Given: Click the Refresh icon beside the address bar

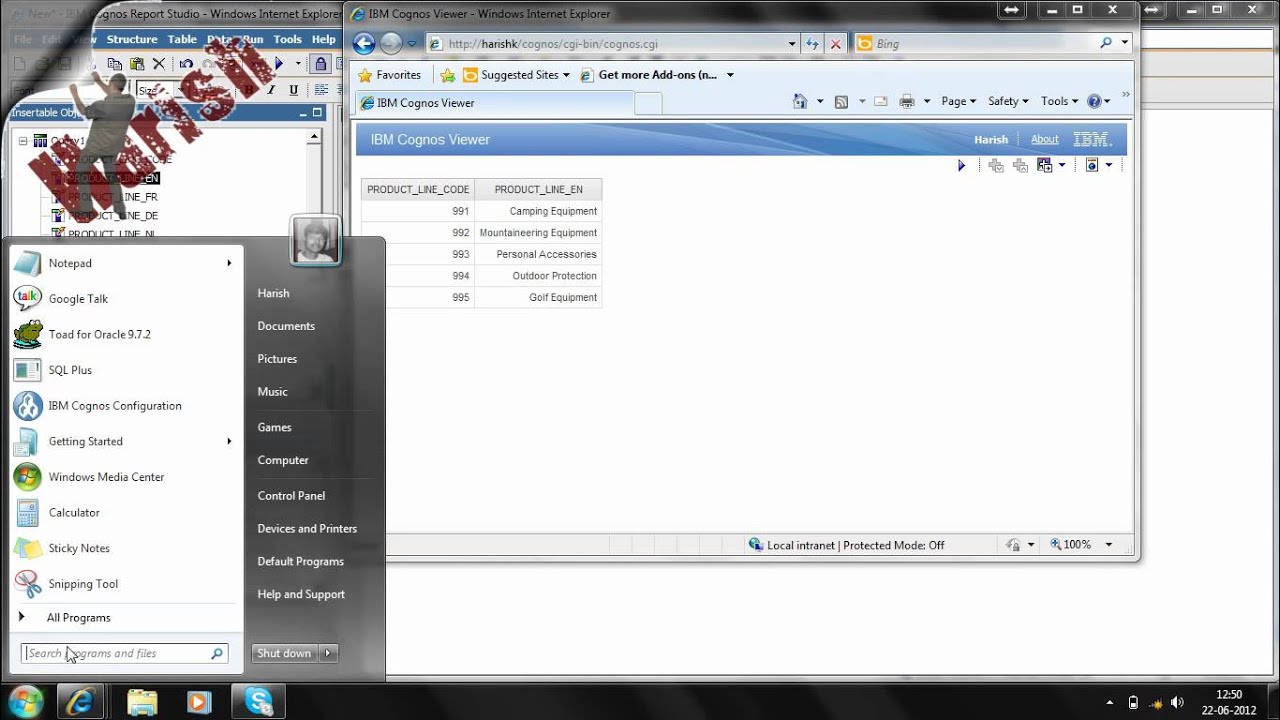Looking at the screenshot, I should click(812, 44).
